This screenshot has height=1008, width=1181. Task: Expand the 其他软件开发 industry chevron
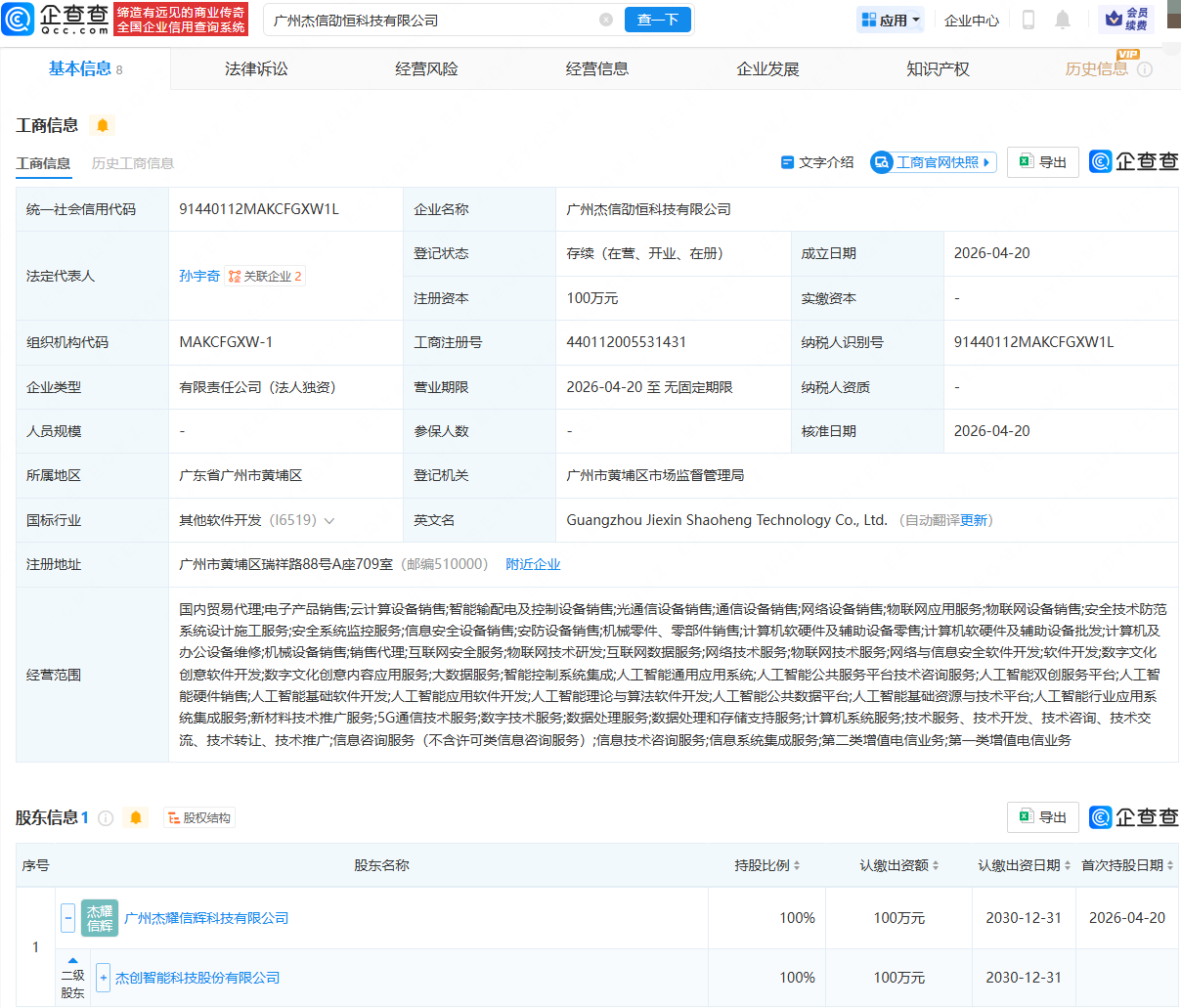[329, 521]
